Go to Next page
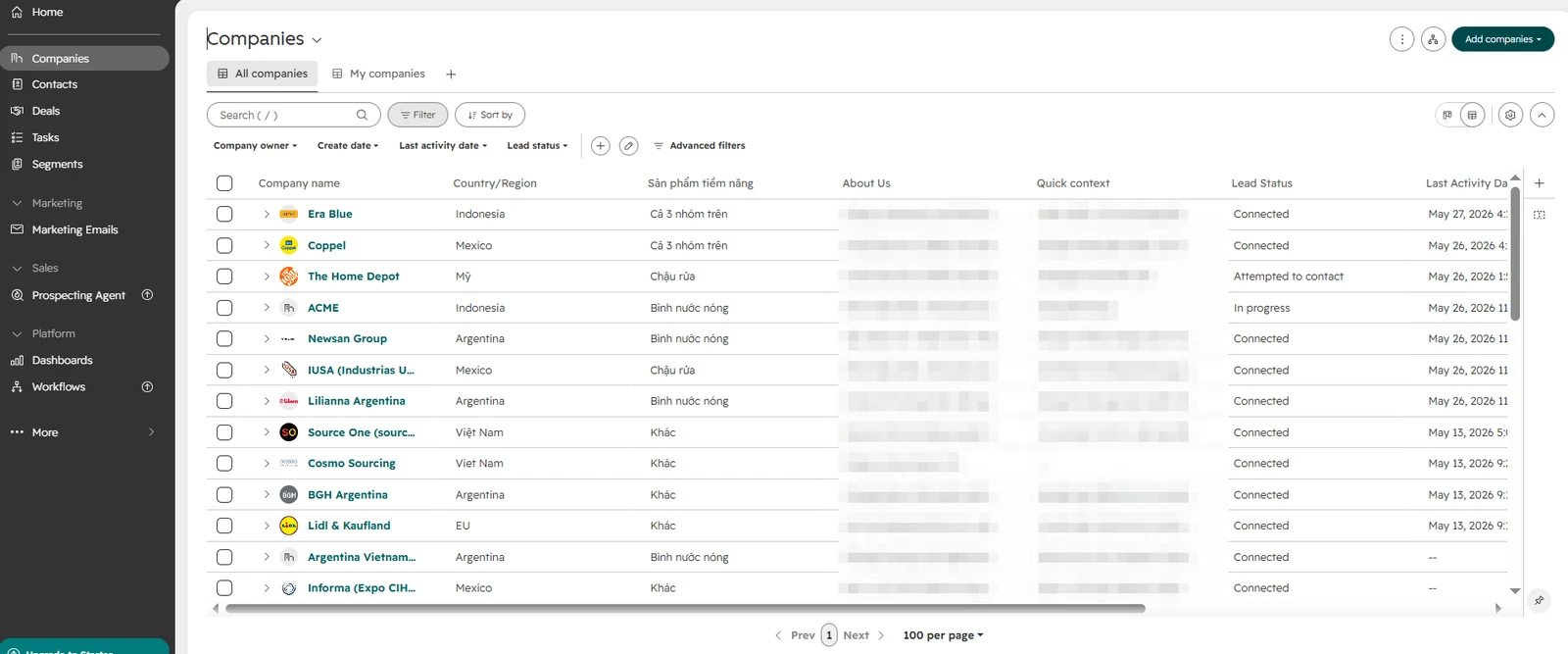The width and height of the screenshot is (1568, 654). (x=863, y=635)
